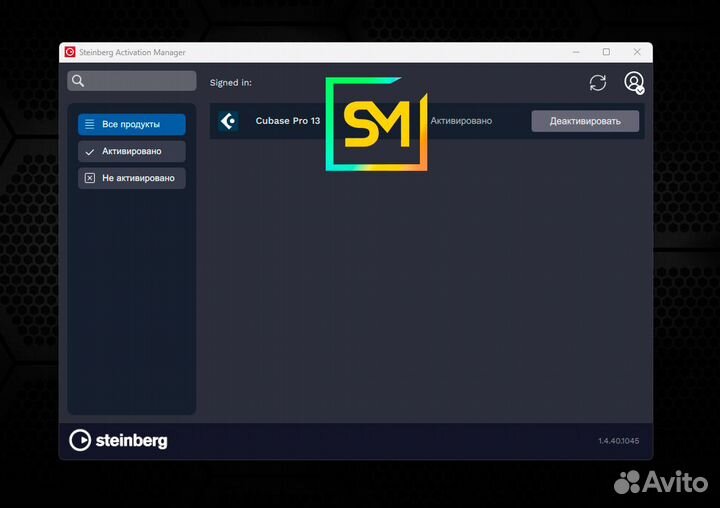Click the Активировано status of Cubase

tap(461, 121)
